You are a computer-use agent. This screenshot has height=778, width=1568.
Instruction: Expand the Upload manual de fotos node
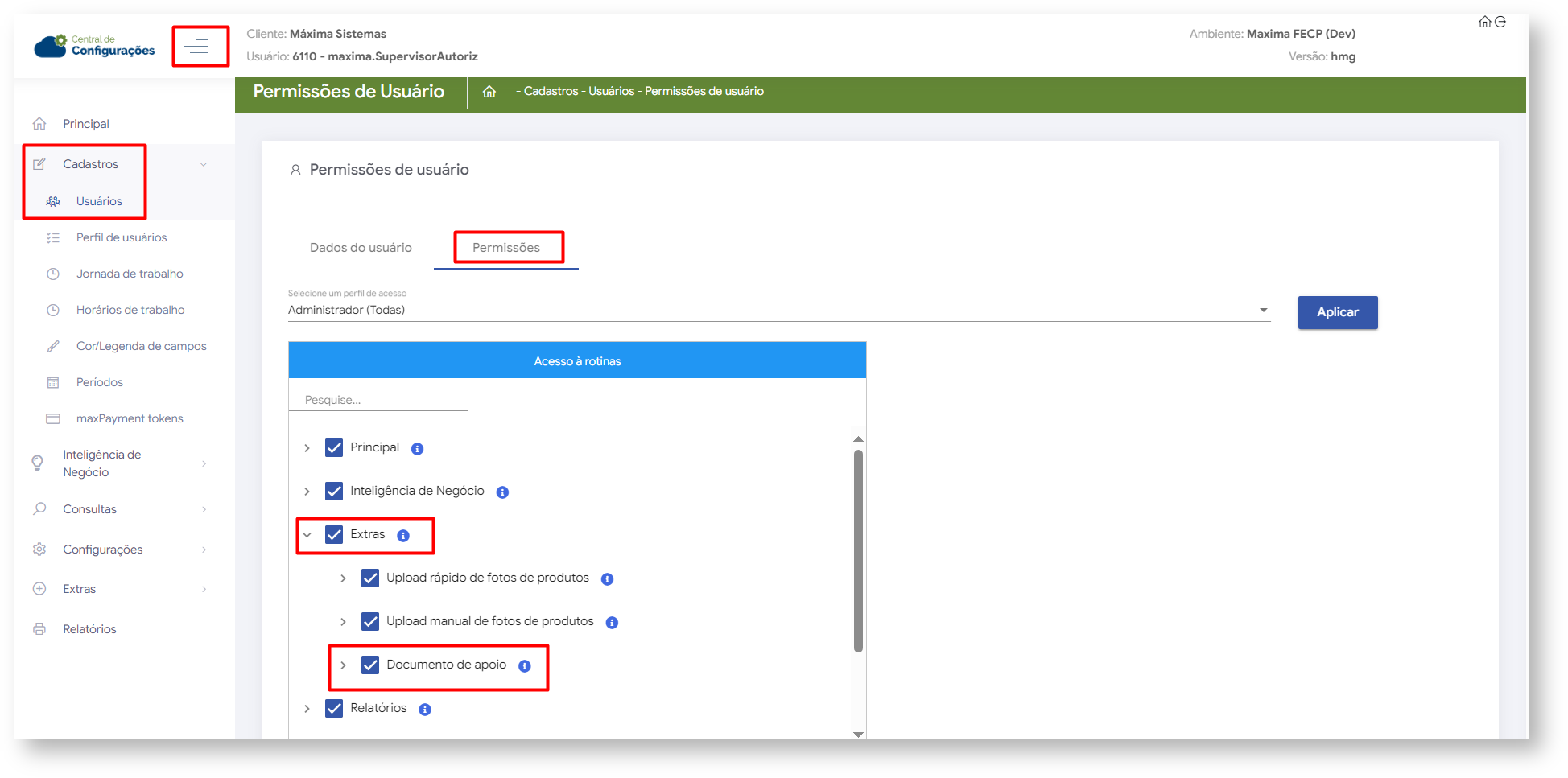click(x=343, y=622)
